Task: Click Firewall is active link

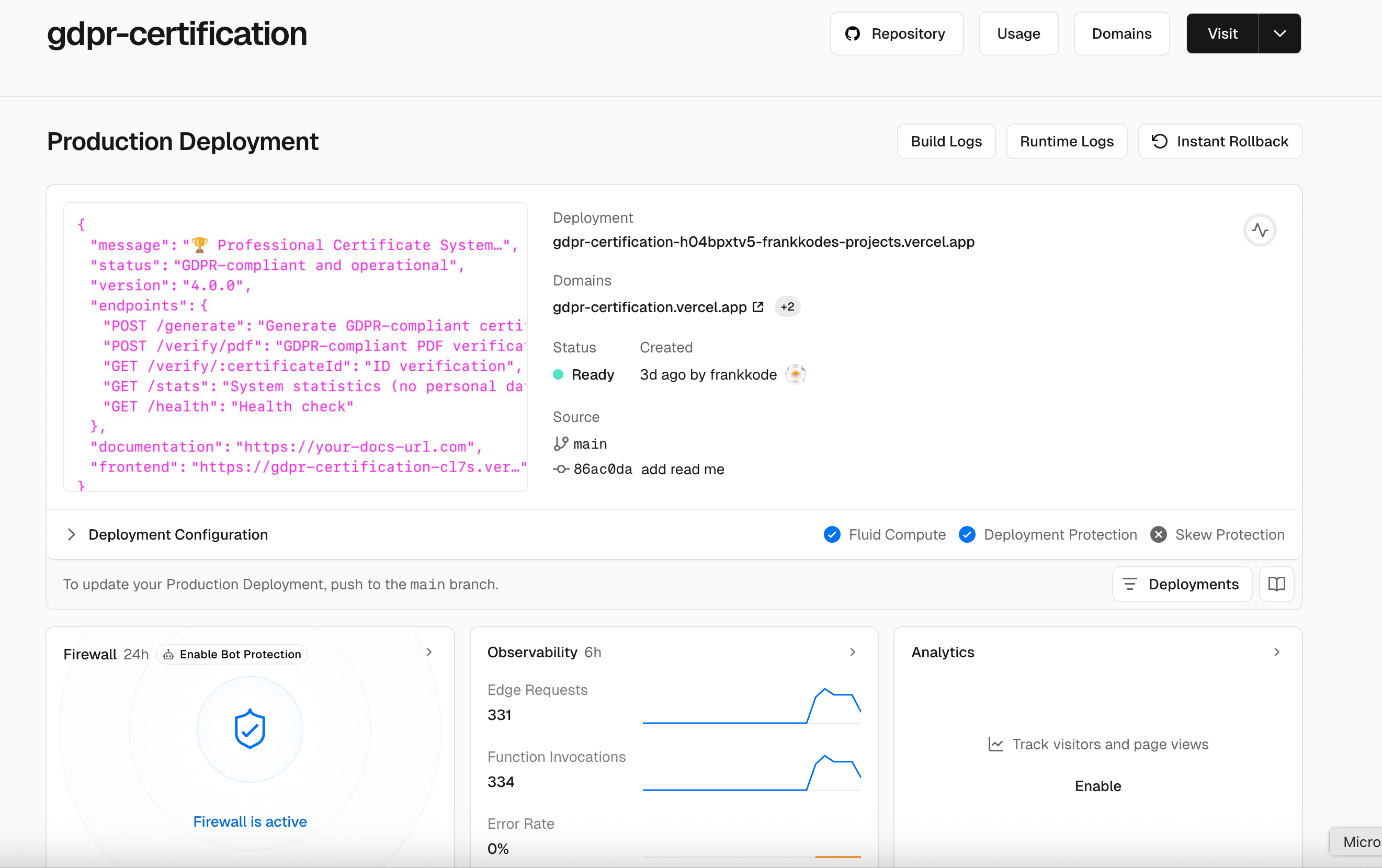Action: click(250, 821)
